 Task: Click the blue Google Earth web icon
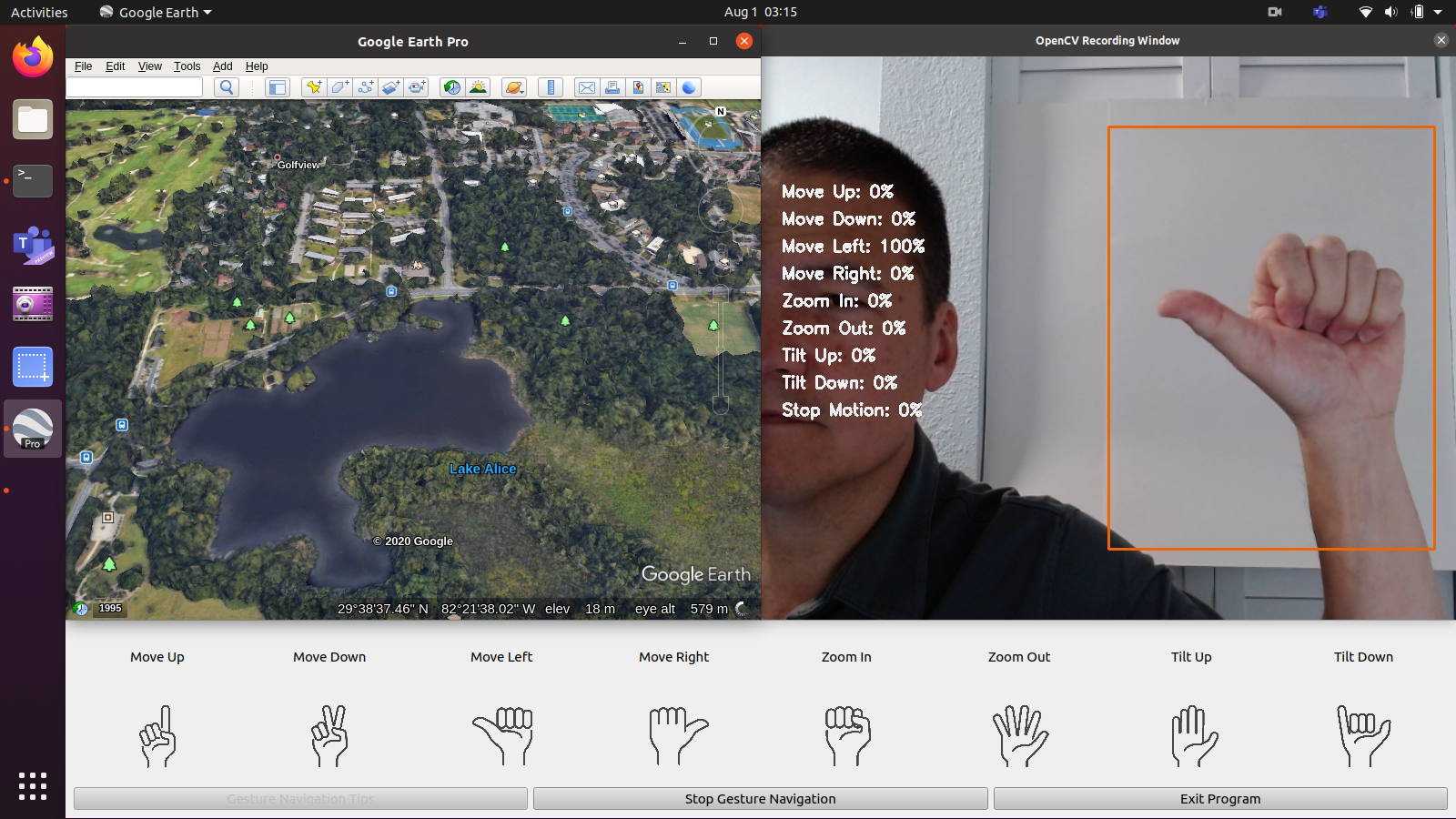(x=689, y=87)
